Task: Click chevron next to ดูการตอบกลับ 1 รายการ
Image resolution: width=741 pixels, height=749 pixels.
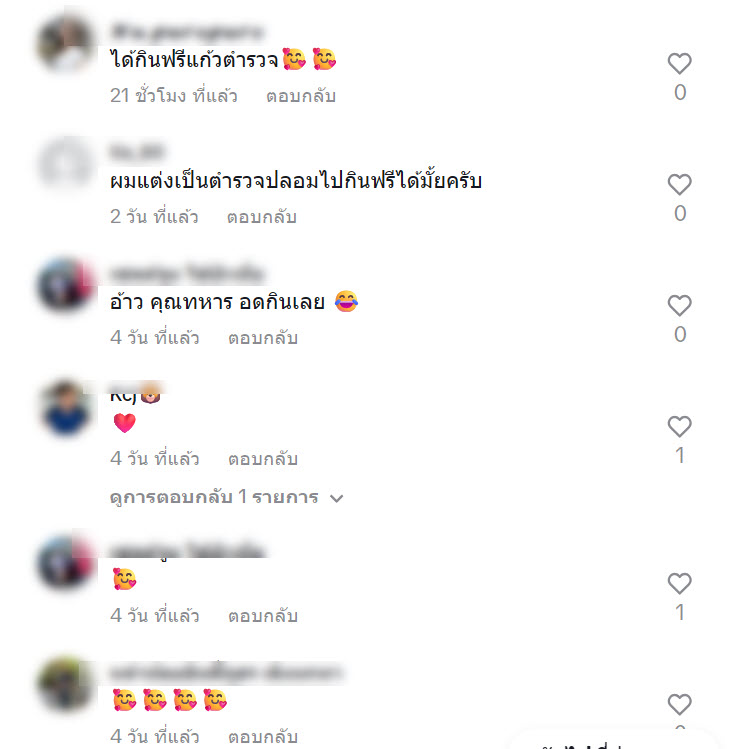Action: pyautogui.click(x=337, y=498)
